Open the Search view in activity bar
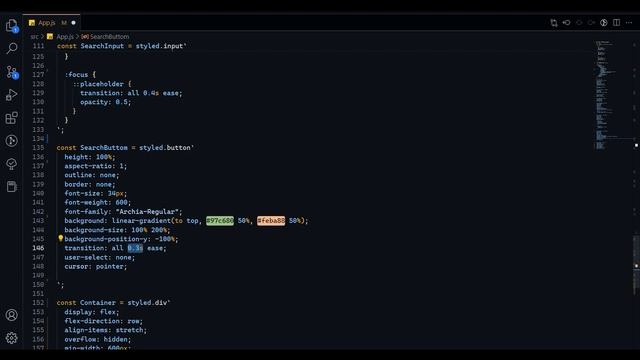640x360 pixels. pyautogui.click(x=11, y=48)
